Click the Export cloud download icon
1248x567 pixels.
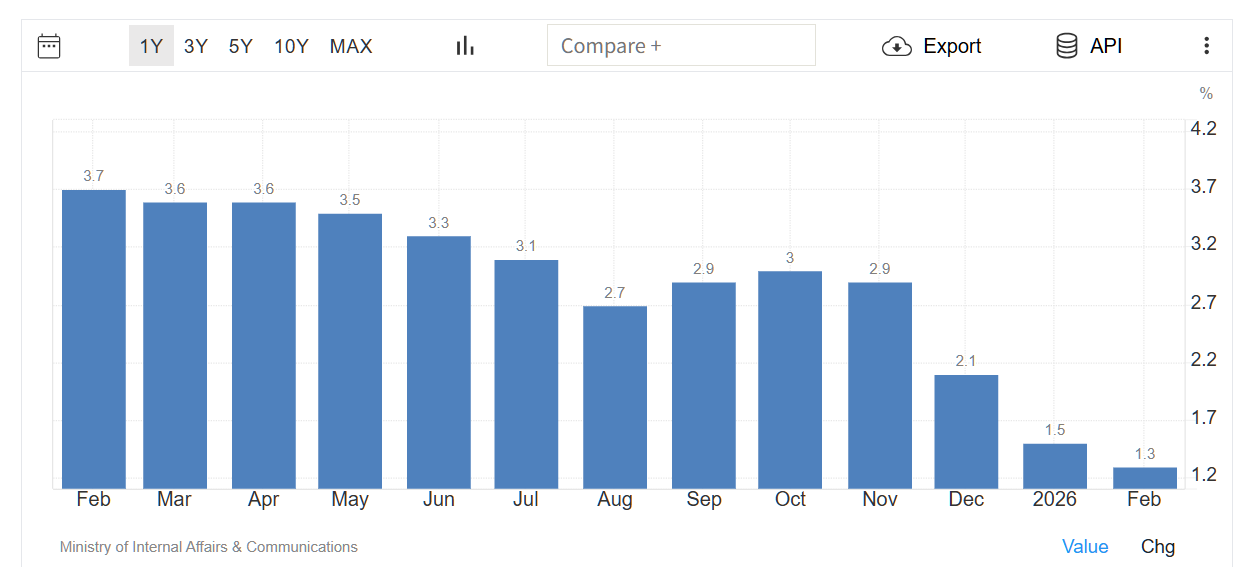point(896,46)
